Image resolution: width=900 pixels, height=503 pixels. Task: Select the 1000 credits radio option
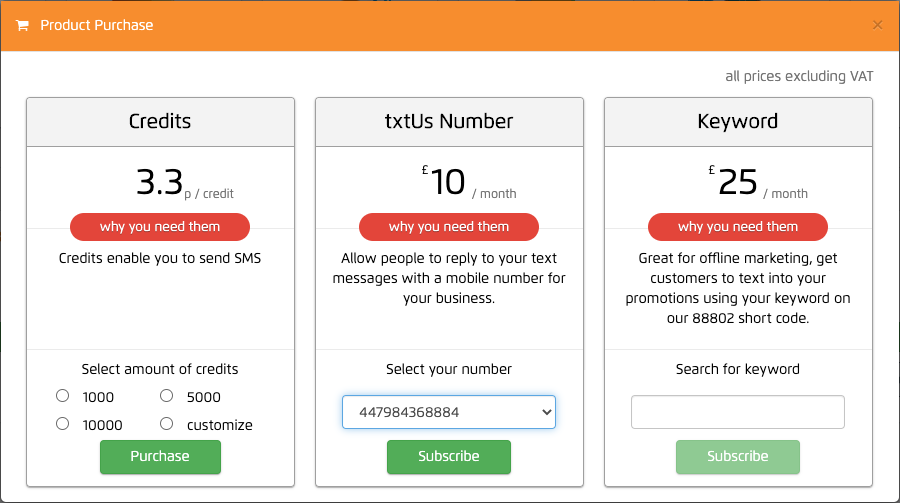63,396
